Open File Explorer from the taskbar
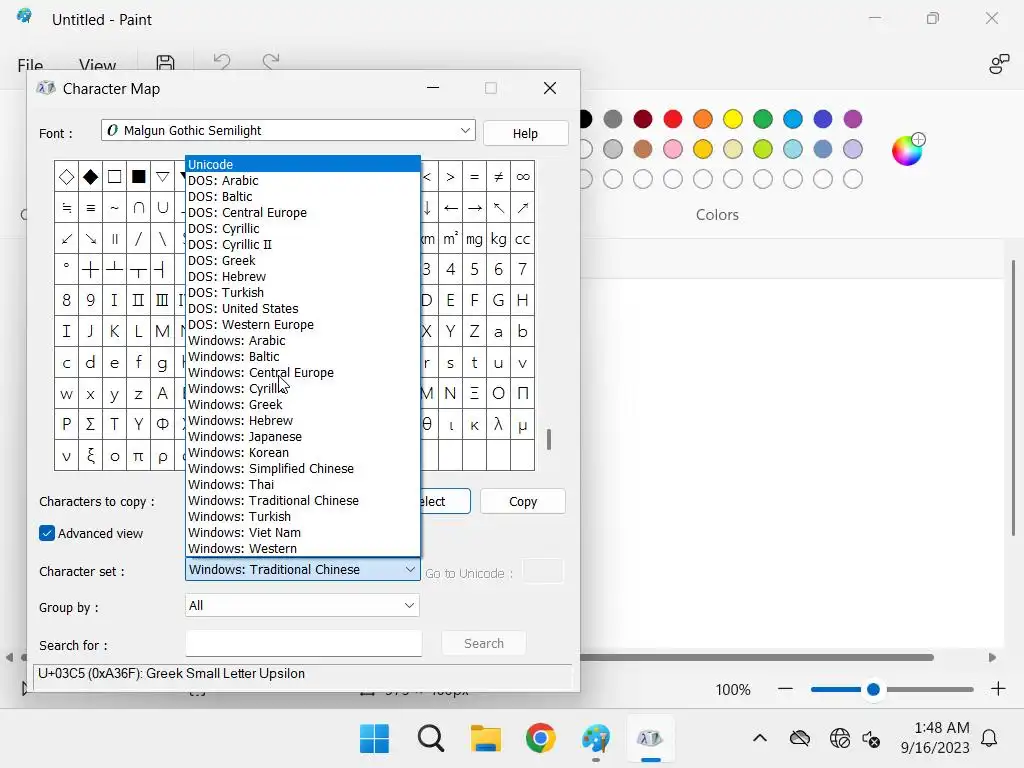1024x768 pixels. (x=485, y=739)
